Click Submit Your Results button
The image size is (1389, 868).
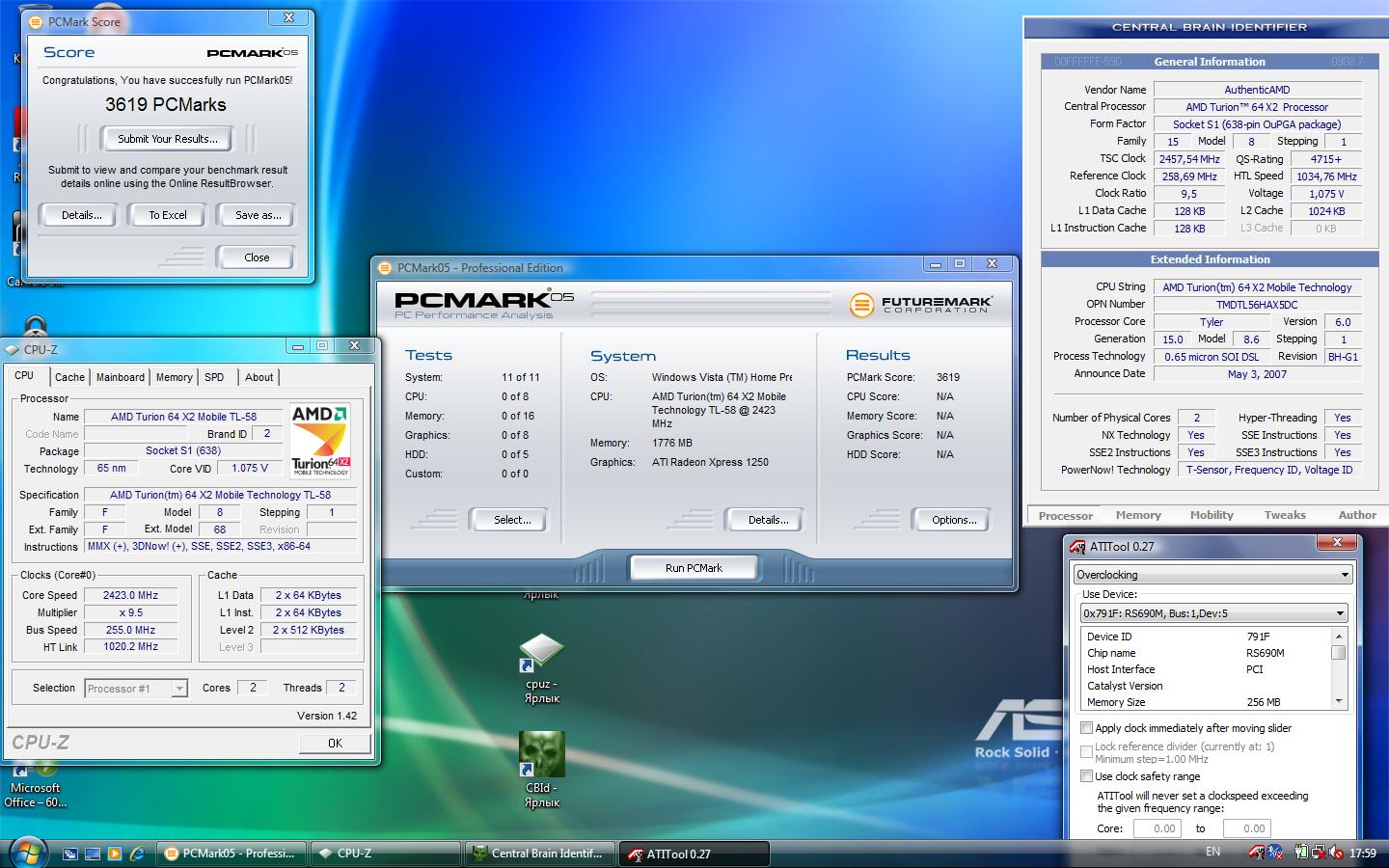click(x=168, y=139)
